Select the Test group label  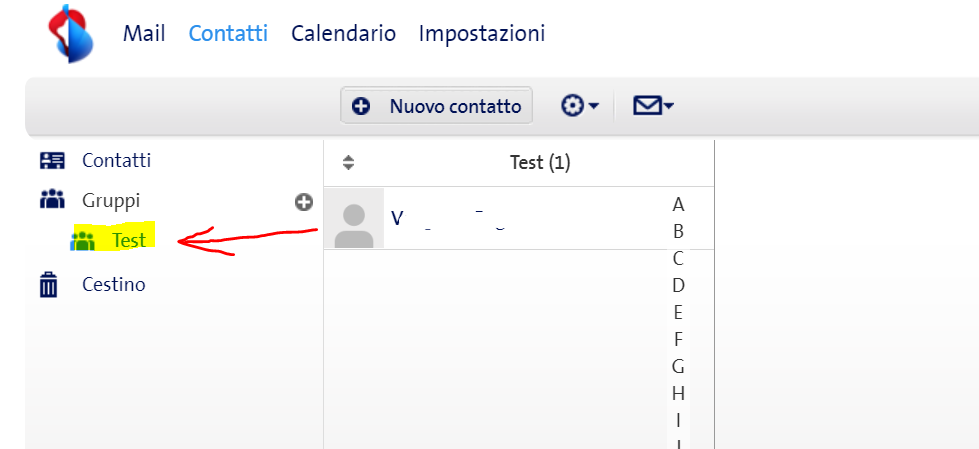129,240
